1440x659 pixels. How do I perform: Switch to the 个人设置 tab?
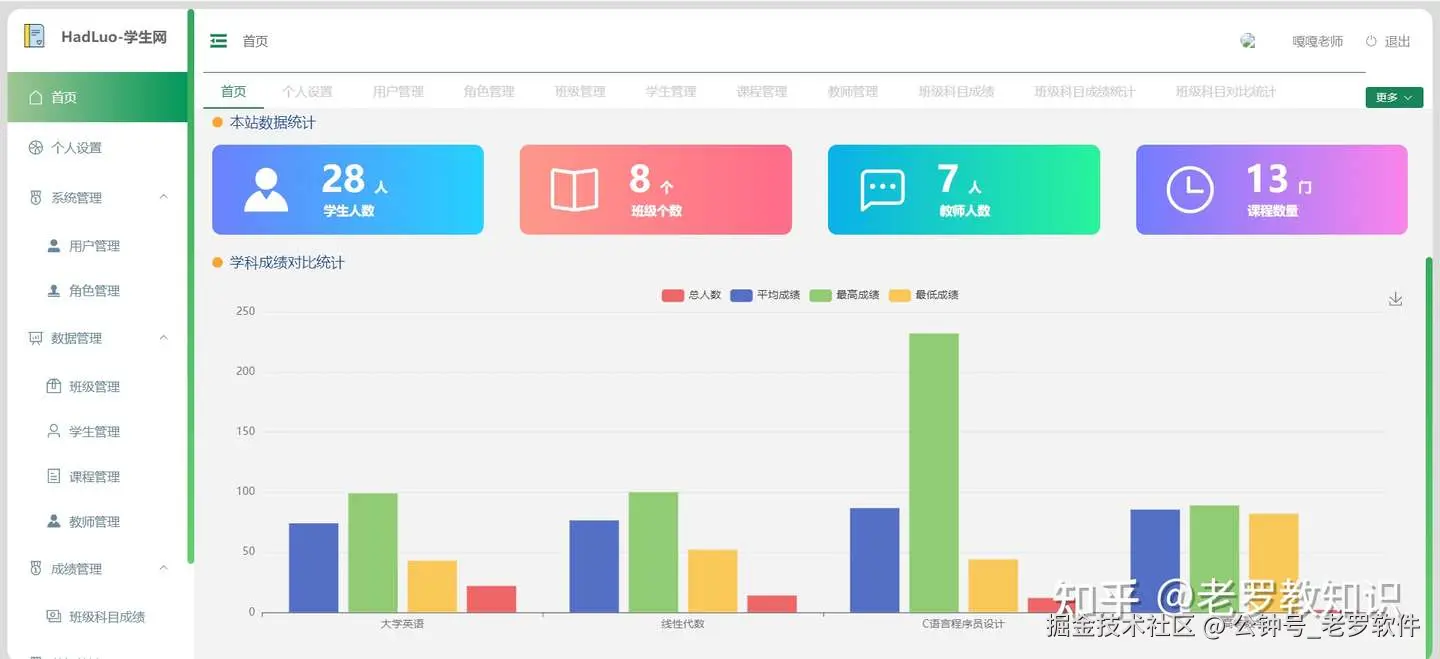(307, 91)
